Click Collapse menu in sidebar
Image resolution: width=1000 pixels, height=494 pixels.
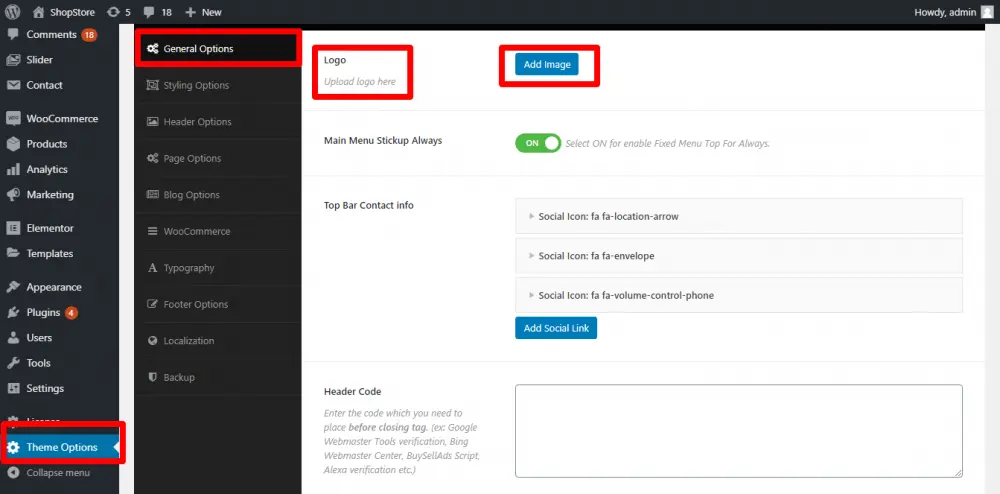(x=59, y=473)
